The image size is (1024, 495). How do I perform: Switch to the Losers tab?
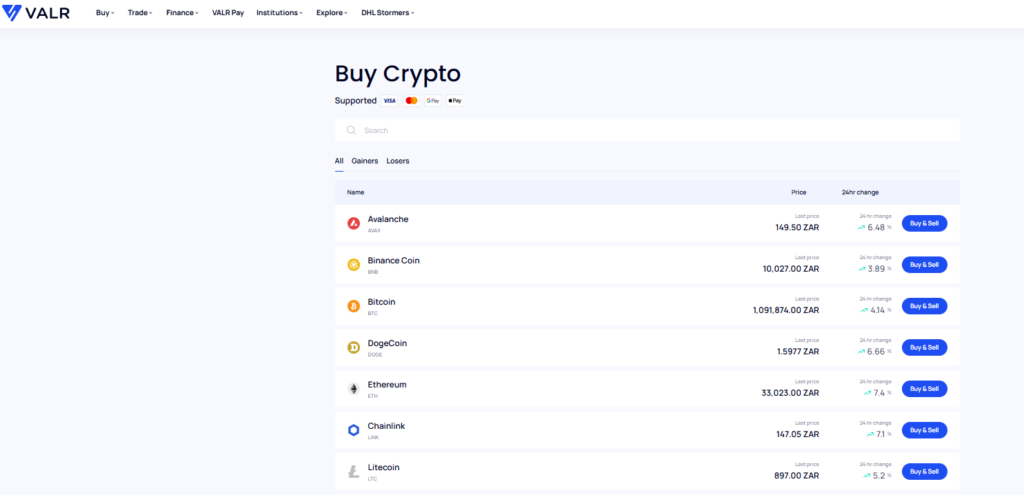pyautogui.click(x=398, y=161)
